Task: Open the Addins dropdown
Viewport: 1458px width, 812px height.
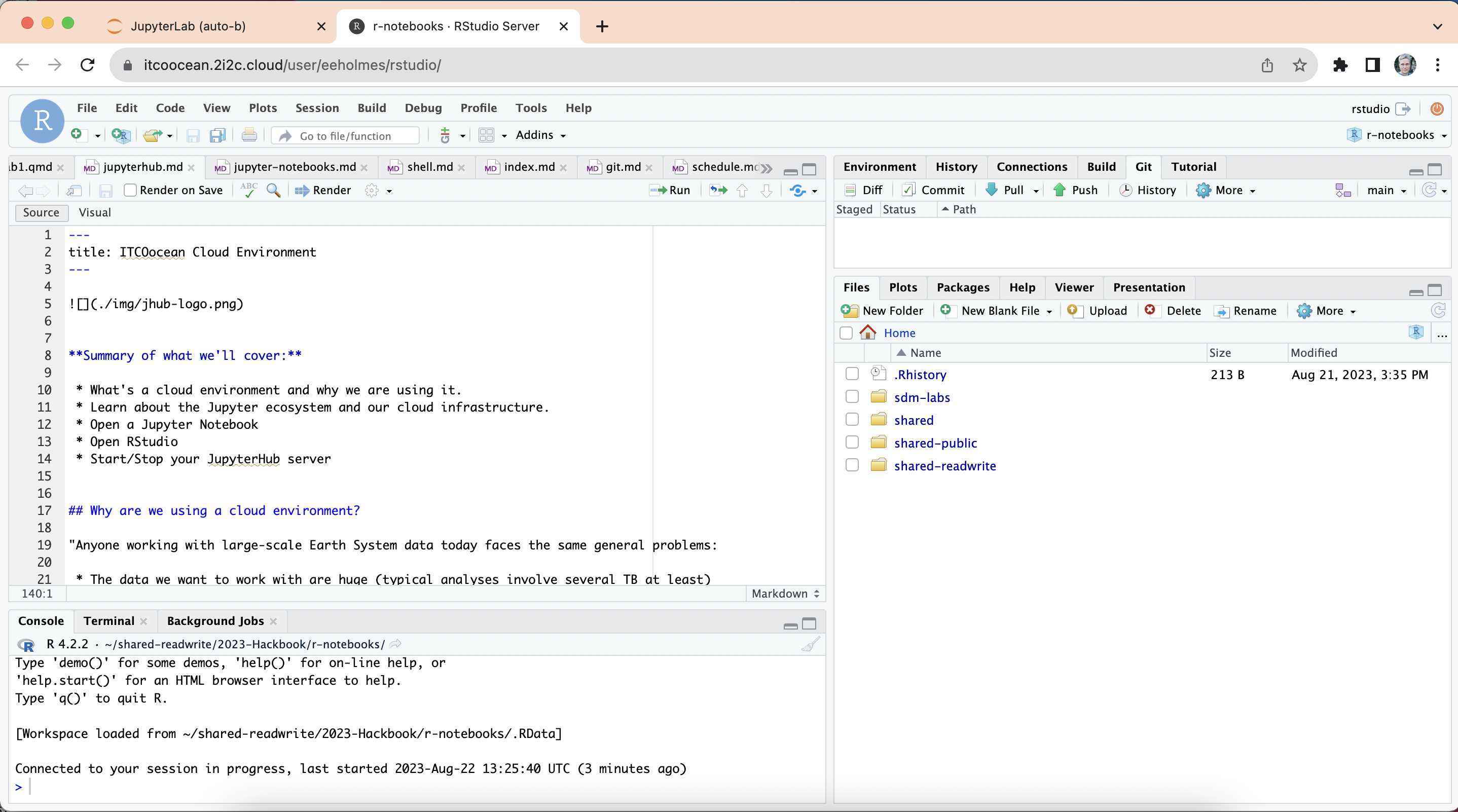Action: (540, 135)
